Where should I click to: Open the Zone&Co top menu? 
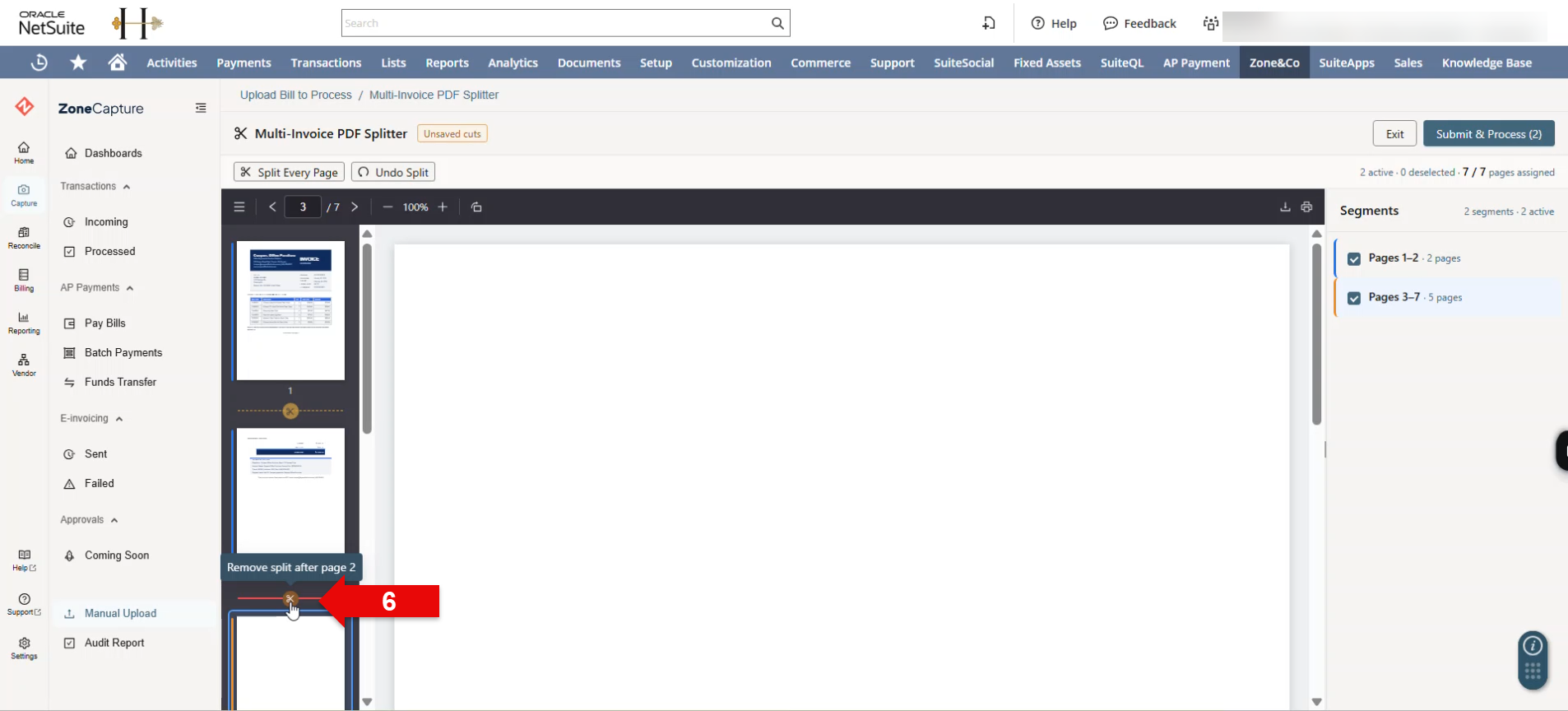click(1274, 63)
